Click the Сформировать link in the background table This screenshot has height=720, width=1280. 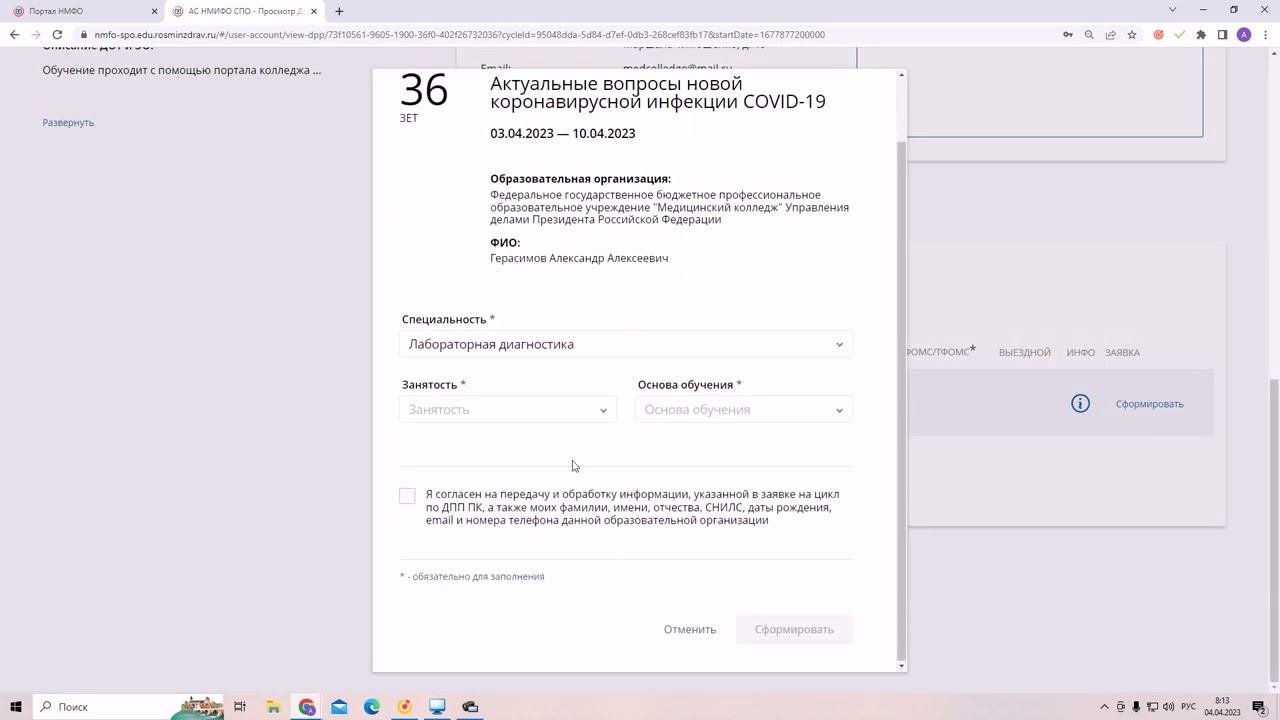1150,404
